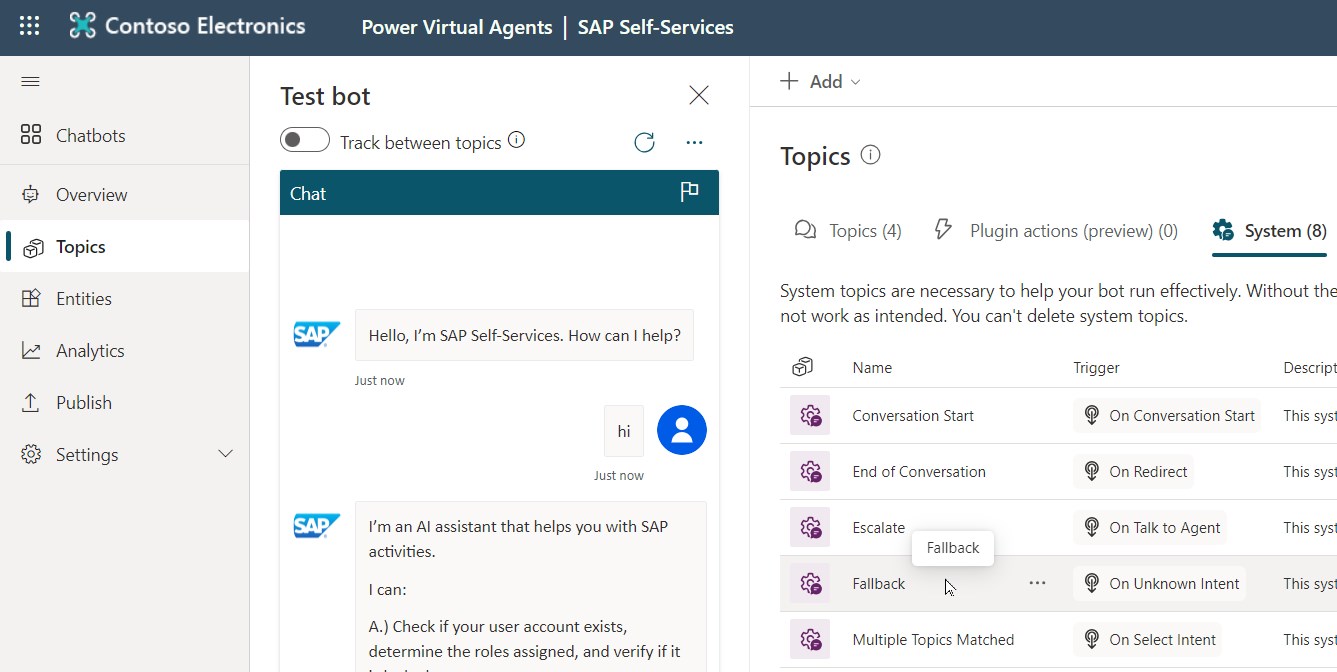The image size is (1337, 672).
Task: Click the Track between topics info icon
Action: 516,140
